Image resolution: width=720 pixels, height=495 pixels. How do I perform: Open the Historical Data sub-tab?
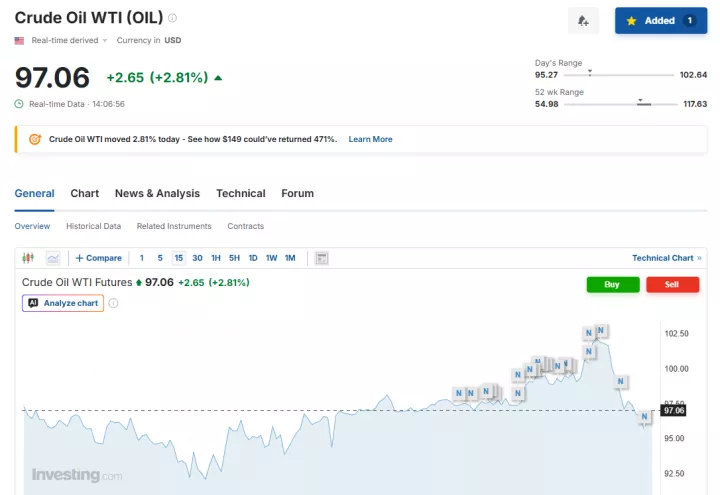(93, 226)
